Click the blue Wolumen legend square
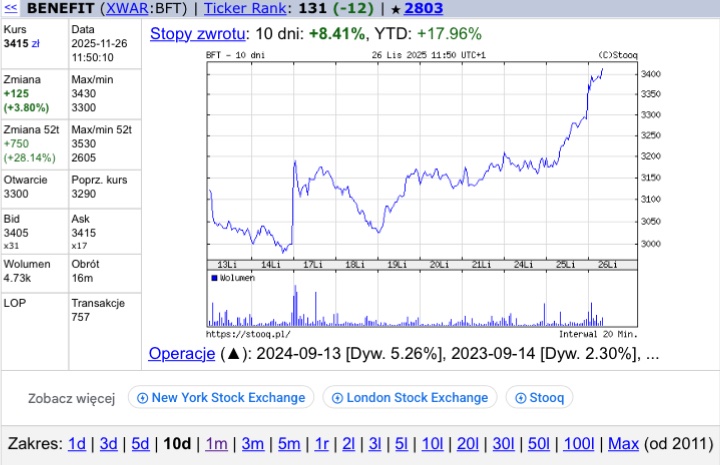The image size is (720, 465). pyautogui.click(x=214, y=278)
